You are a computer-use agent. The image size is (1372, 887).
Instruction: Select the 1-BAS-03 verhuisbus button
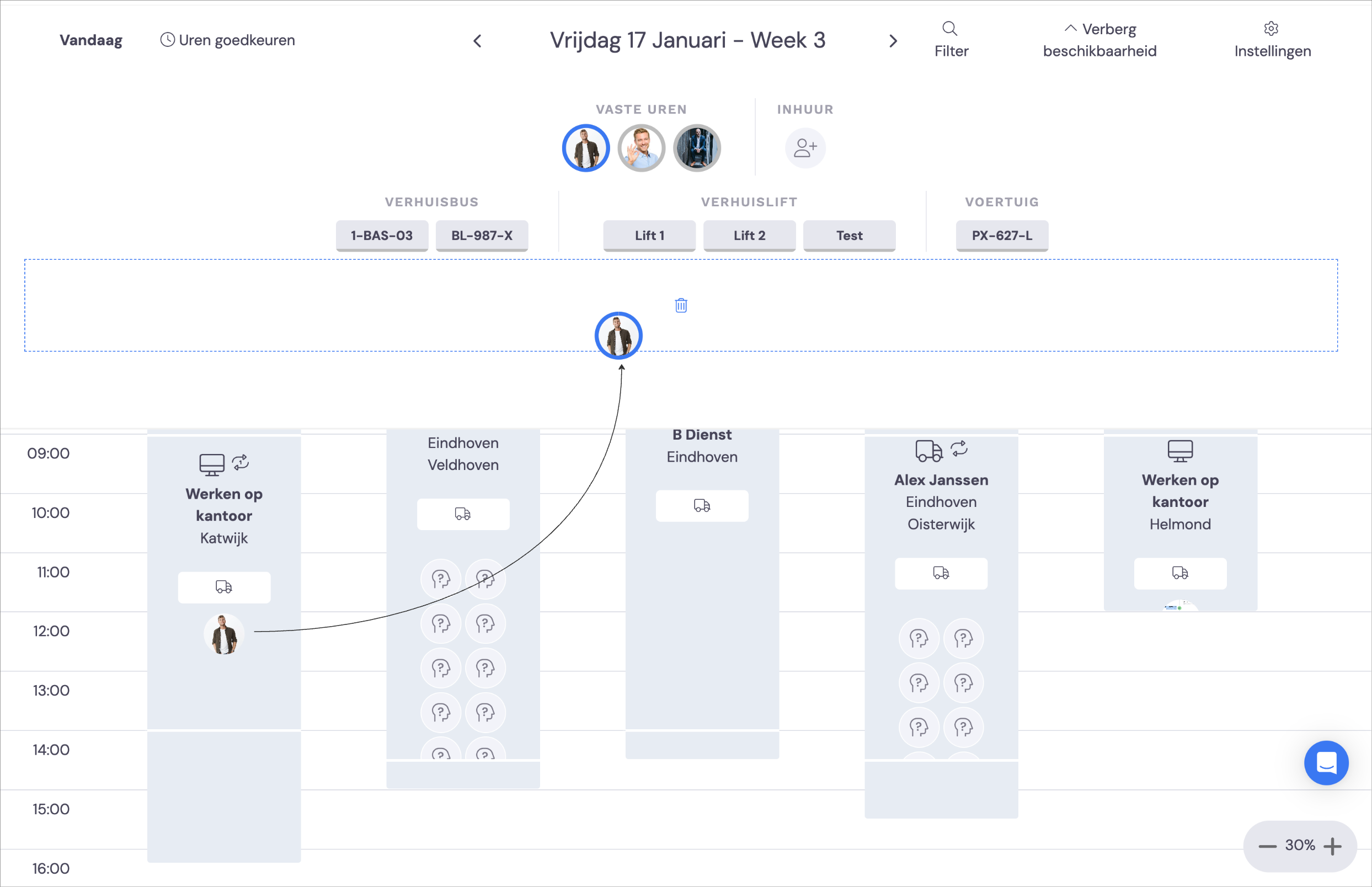point(382,236)
